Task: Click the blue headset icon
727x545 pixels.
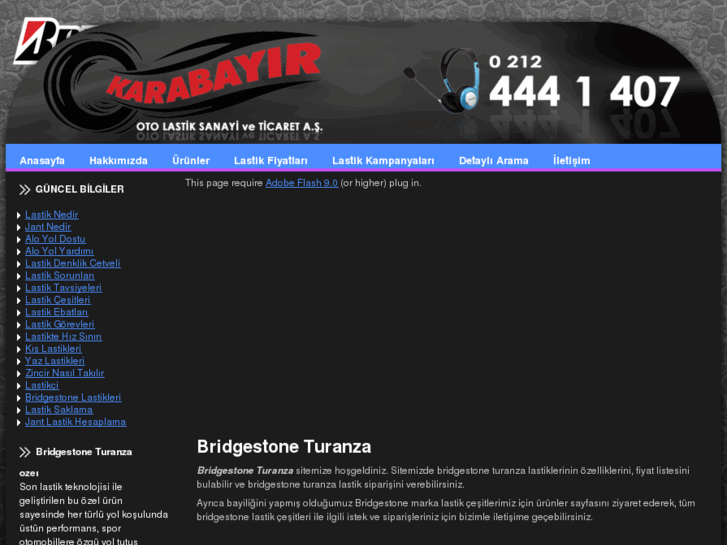Action: pos(442,80)
